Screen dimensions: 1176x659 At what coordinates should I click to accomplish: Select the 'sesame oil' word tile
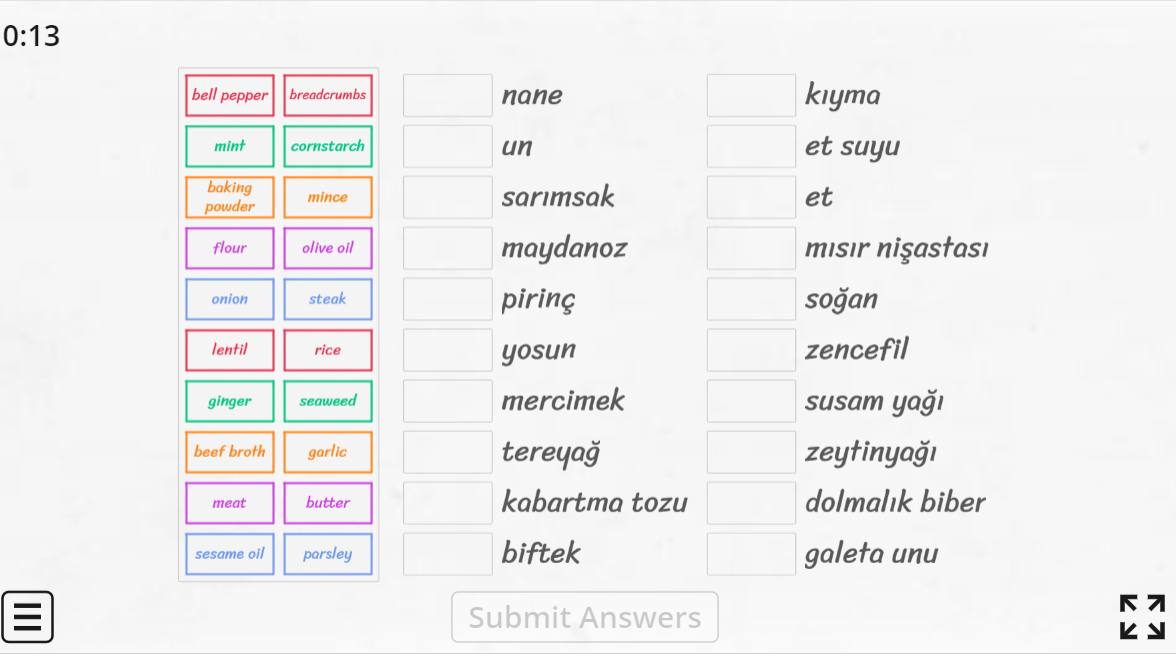click(230, 554)
